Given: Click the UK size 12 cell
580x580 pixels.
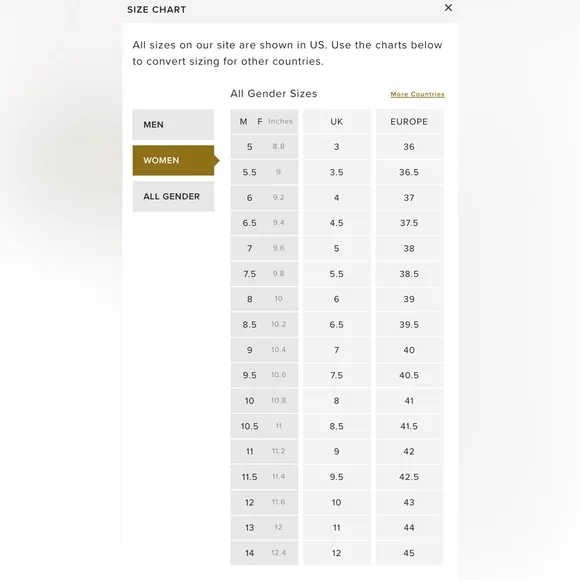Looking at the screenshot, I should [x=337, y=553].
